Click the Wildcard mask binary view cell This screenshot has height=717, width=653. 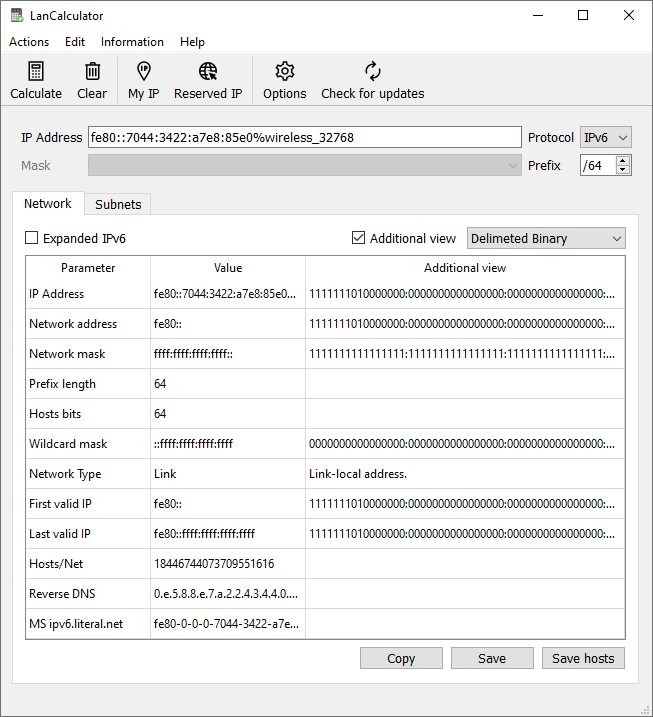tap(465, 444)
